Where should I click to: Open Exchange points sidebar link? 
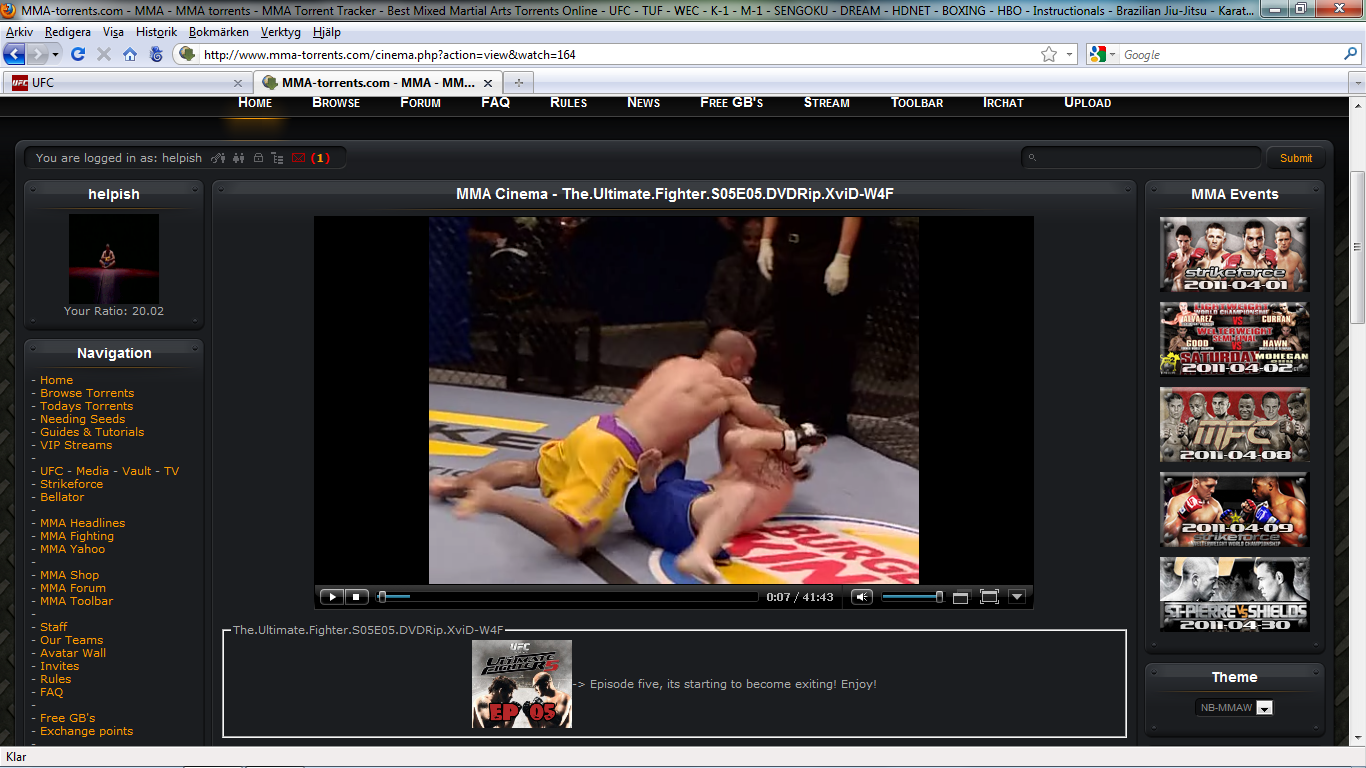[x=86, y=731]
